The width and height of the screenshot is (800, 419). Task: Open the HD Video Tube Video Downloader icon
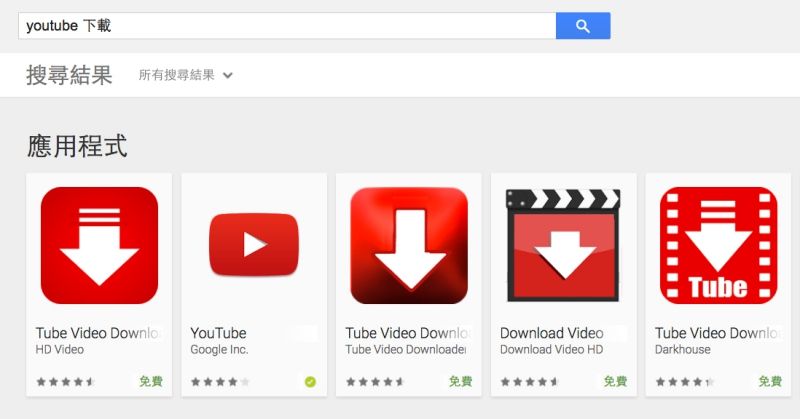click(x=99, y=245)
